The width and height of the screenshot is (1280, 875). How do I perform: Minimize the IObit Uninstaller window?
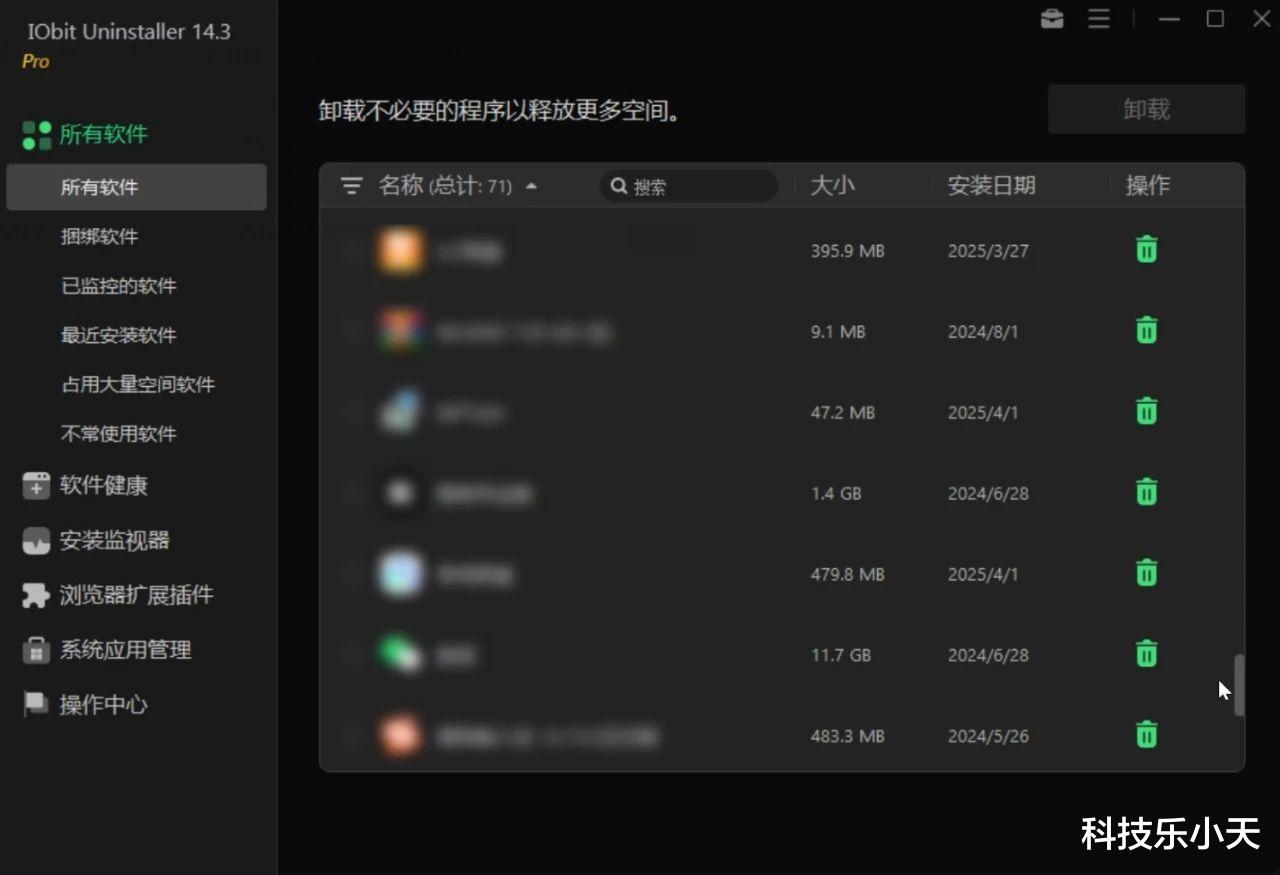(x=1169, y=19)
